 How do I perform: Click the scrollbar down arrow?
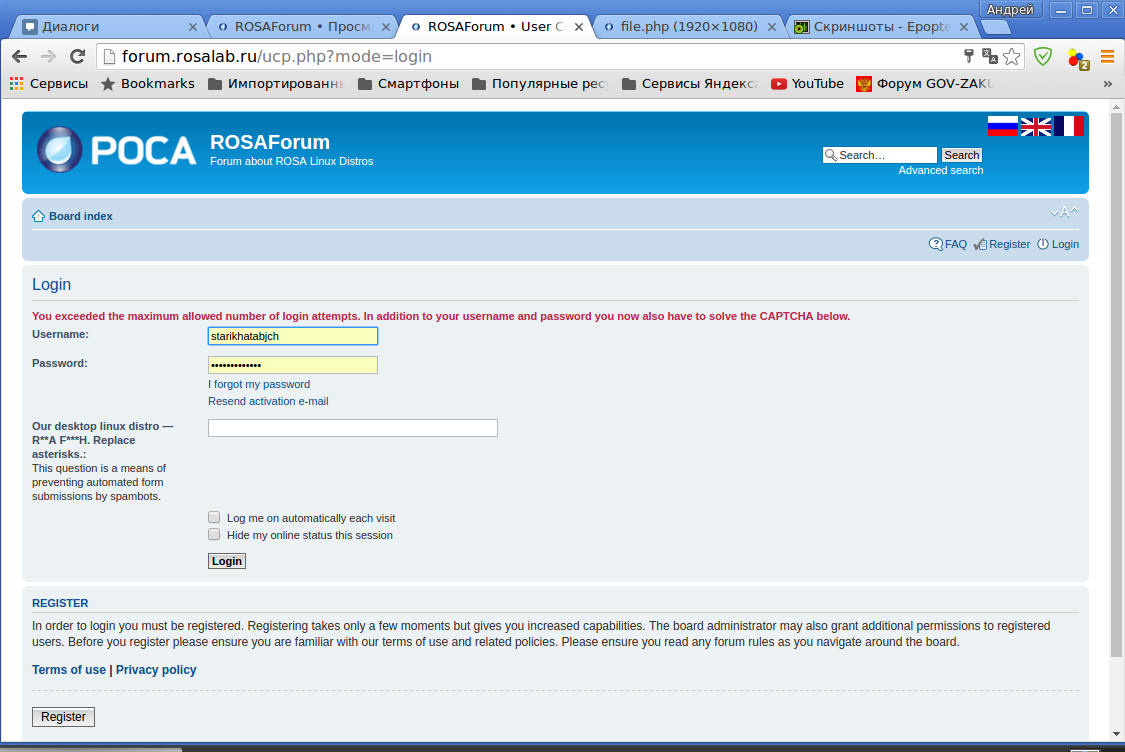1116,733
